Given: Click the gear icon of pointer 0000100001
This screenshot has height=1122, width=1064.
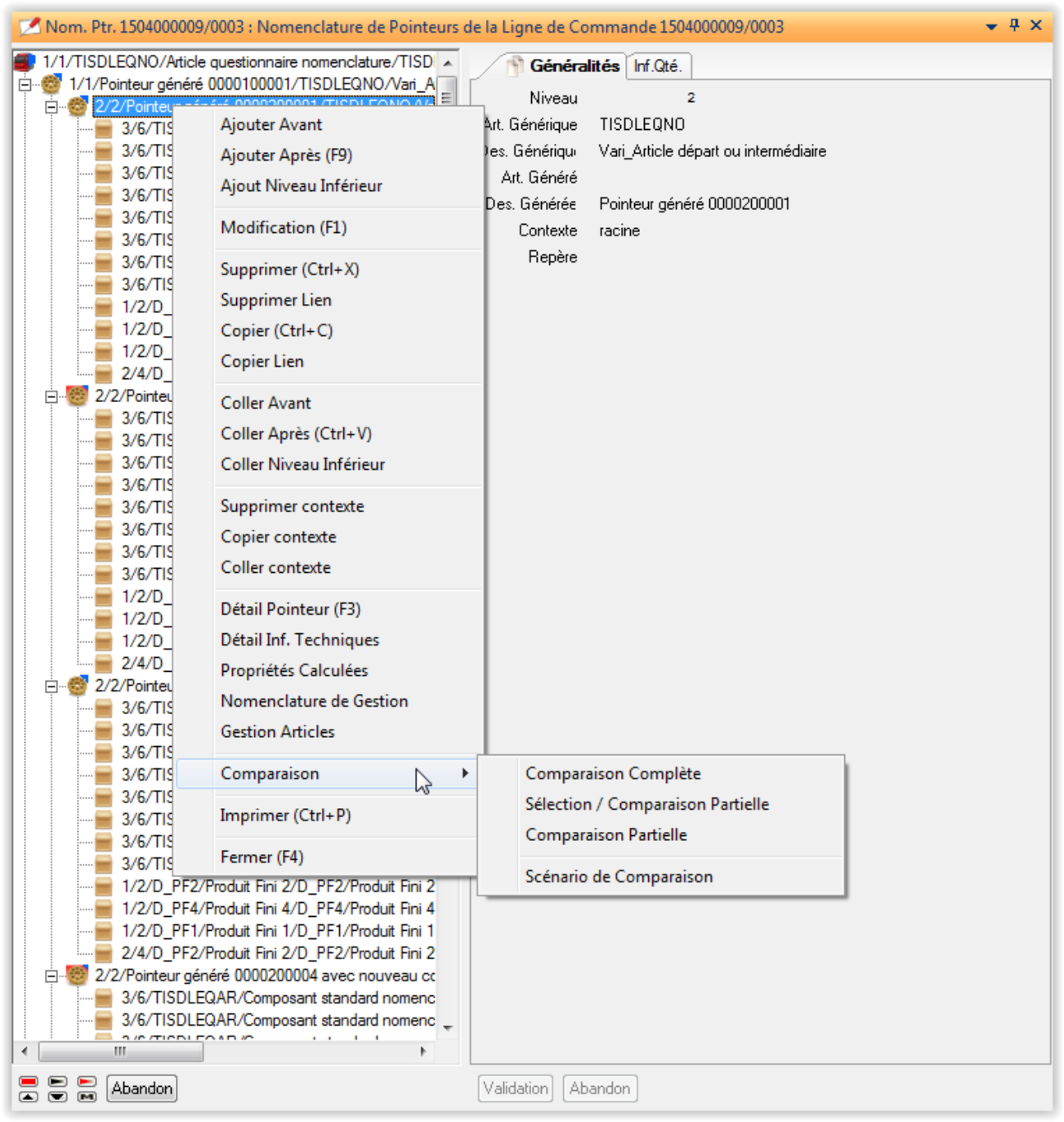Looking at the screenshot, I should click(x=51, y=84).
